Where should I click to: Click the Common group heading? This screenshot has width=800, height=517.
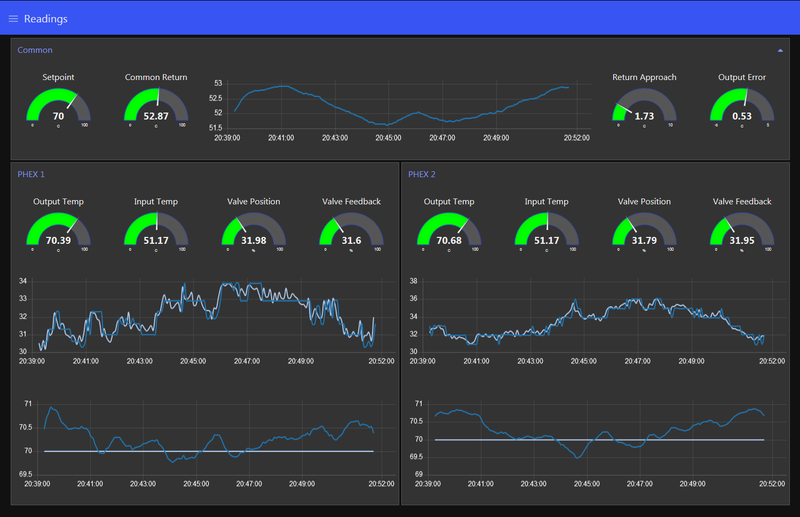pyautogui.click(x=35, y=50)
